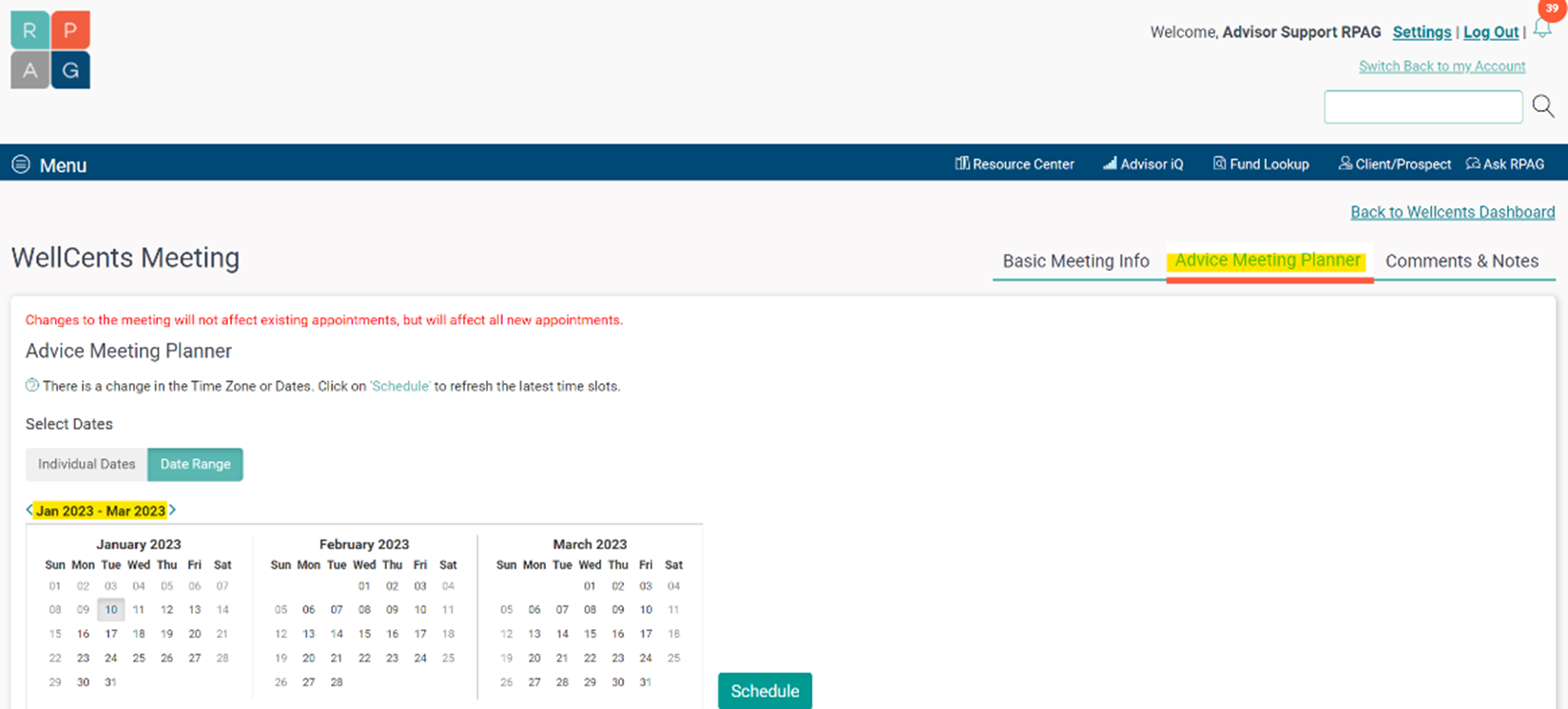Select March 27 in the calendar

pos(534,682)
